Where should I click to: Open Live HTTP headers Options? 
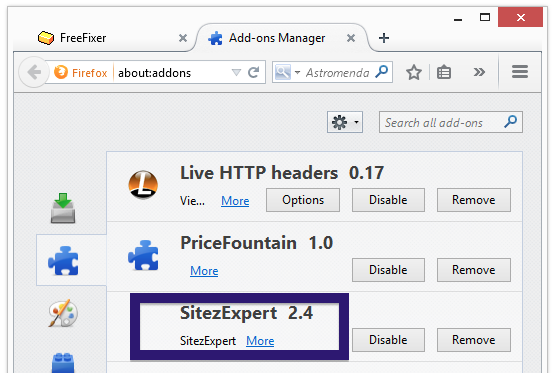pos(303,200)
